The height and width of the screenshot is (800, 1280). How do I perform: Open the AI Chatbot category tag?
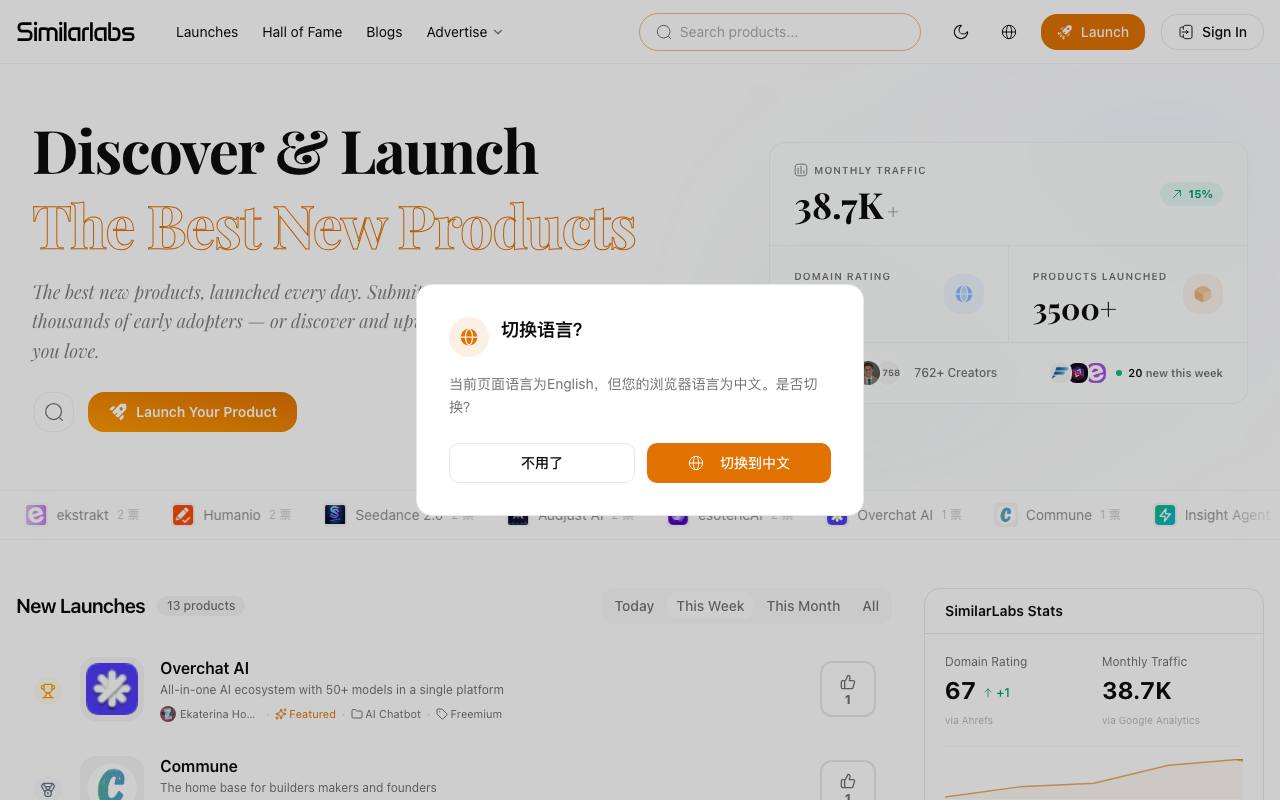click(386, 714)
